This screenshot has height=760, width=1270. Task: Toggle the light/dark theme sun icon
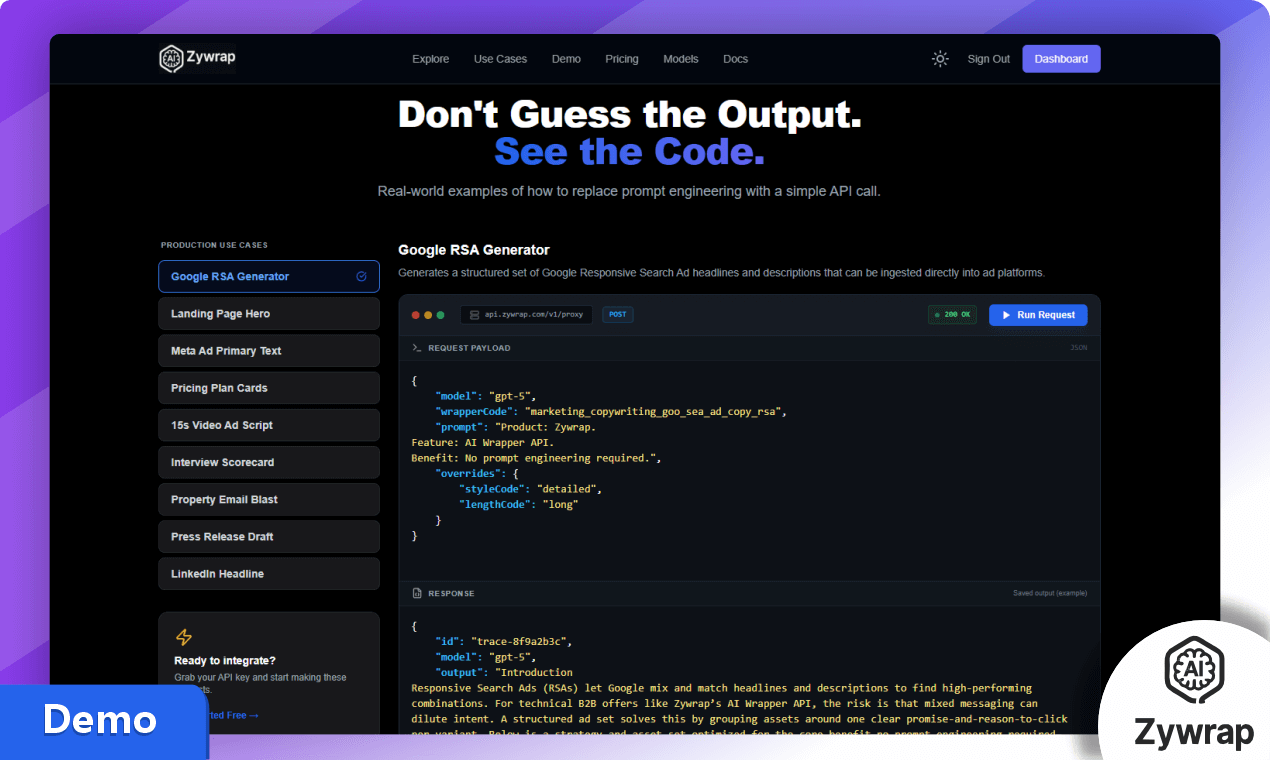pos(940,59)
